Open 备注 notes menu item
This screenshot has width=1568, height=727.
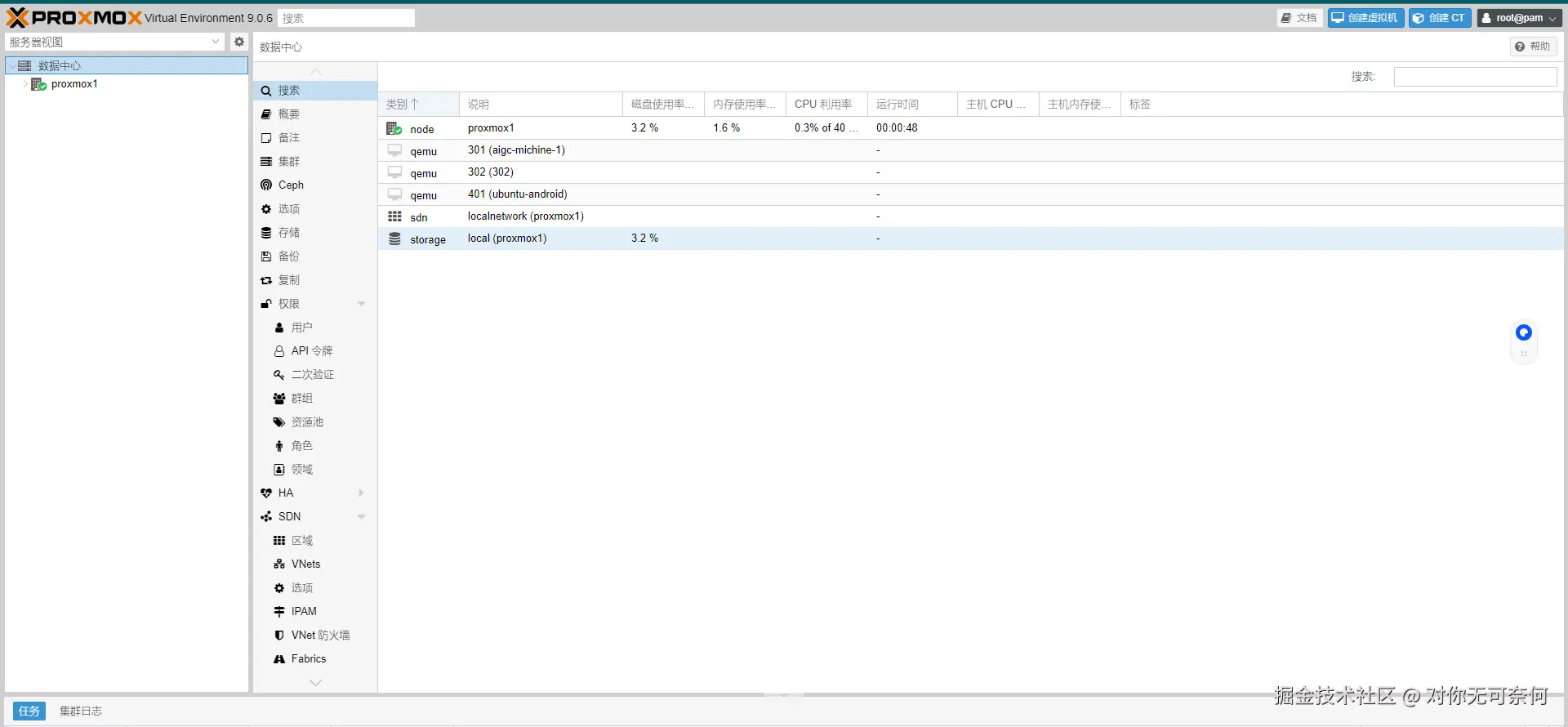[x=315, y=138]
